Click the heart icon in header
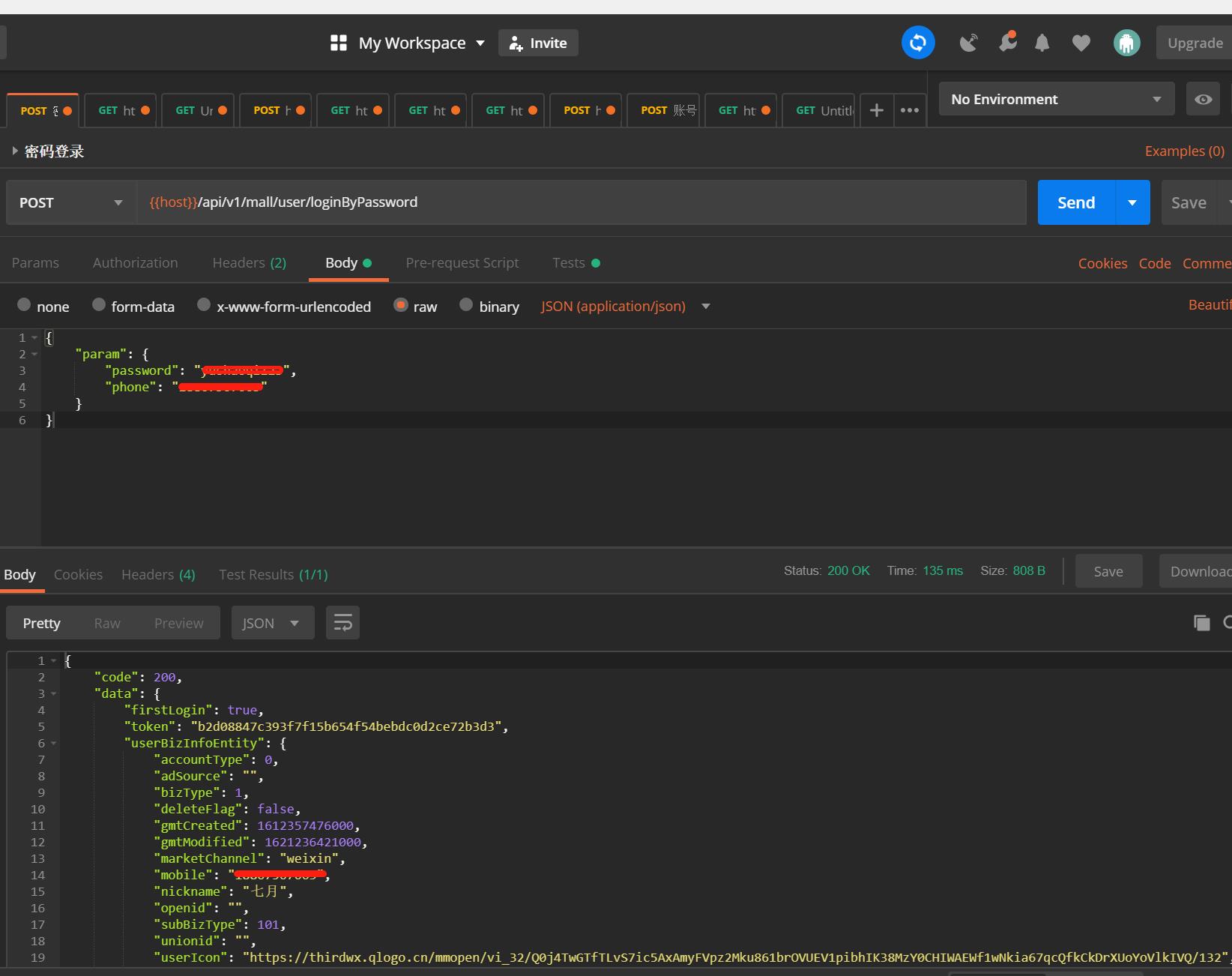This screenshot has width=1232, height=976. pos(1081,43)
